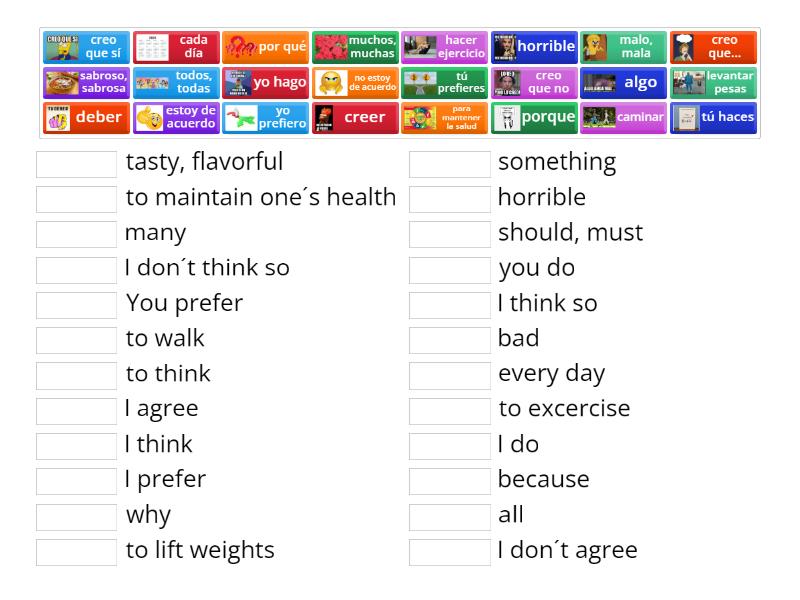Click the picture on the 'tú haces' tile
800x600 pixels.
click(x=686, y=118)
